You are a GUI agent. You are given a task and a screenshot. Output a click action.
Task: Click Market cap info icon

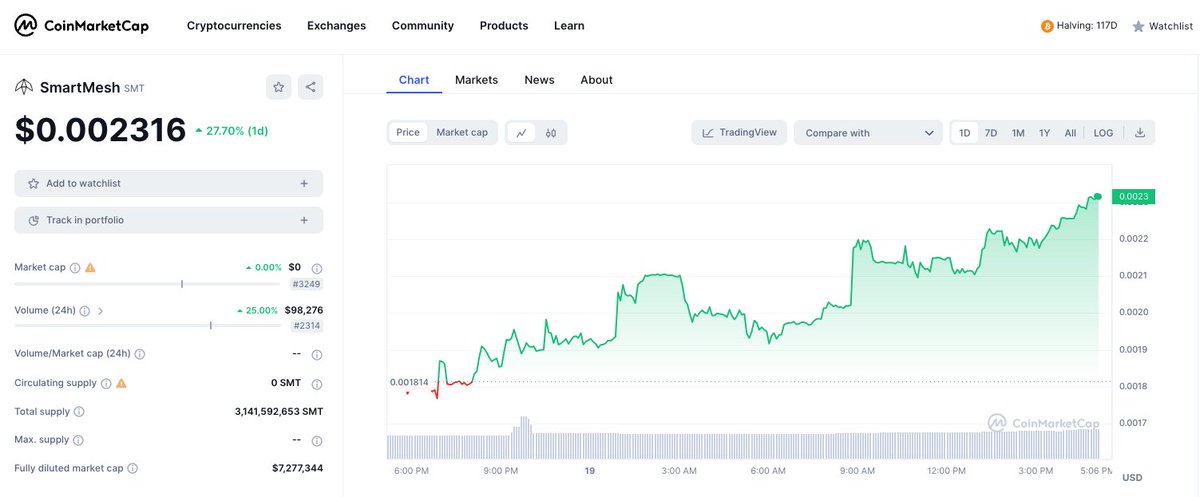[75, 268]
